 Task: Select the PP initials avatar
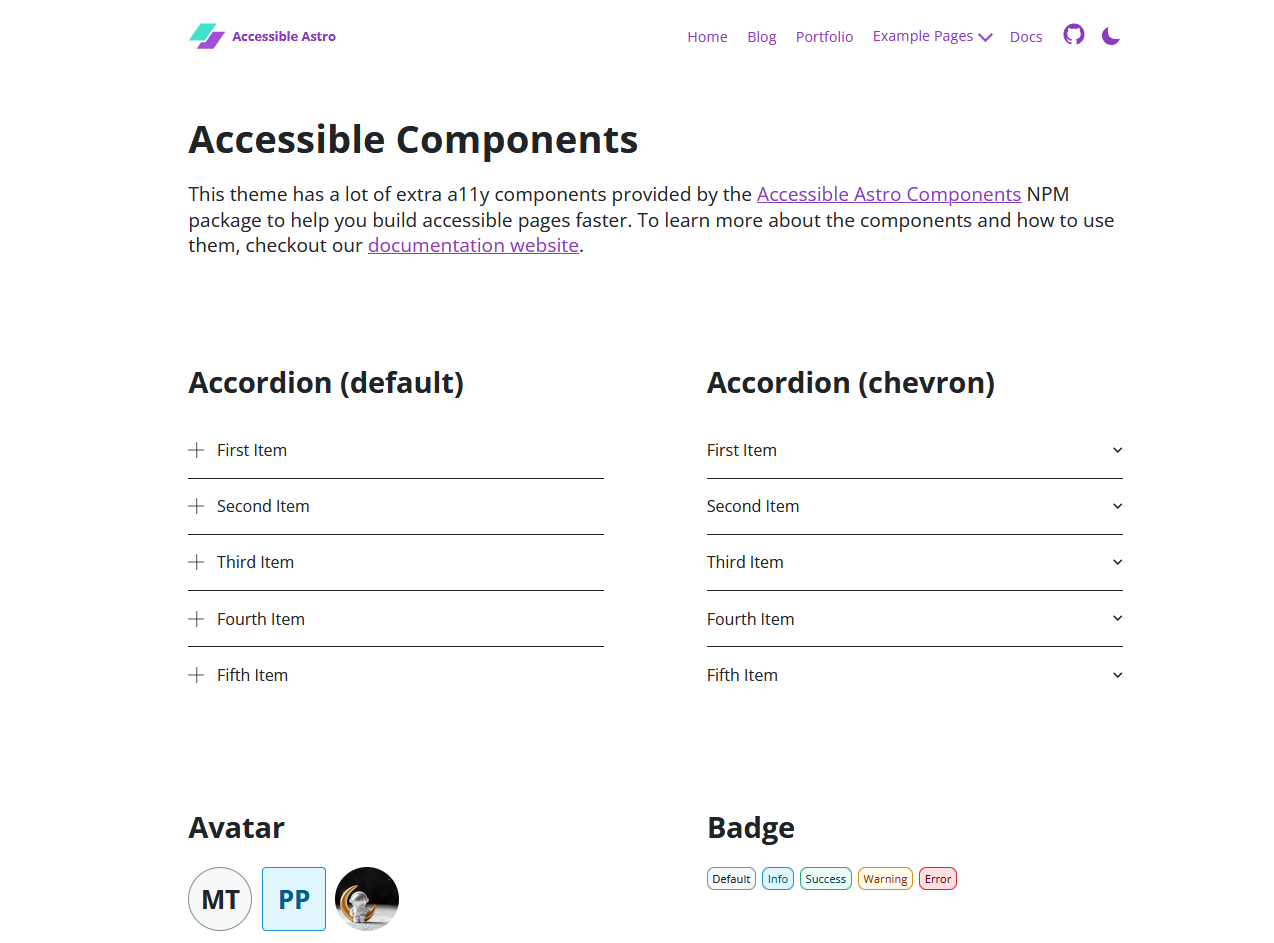tap(293, 898)
